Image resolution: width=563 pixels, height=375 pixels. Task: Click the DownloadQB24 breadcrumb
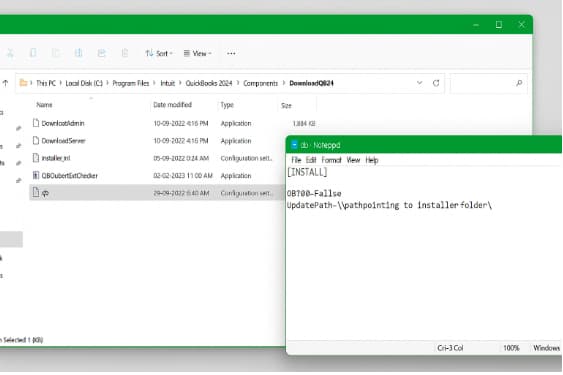pos(311,83)
